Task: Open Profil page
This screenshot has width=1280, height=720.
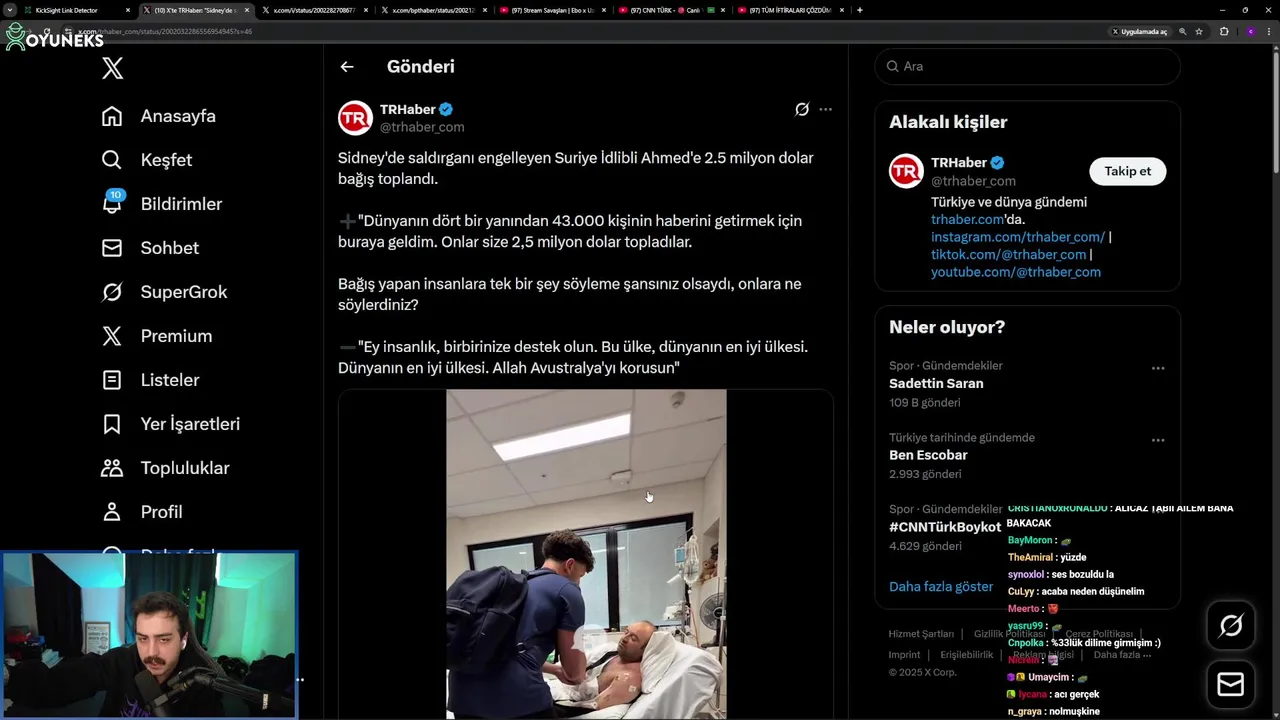Action: 142,512
